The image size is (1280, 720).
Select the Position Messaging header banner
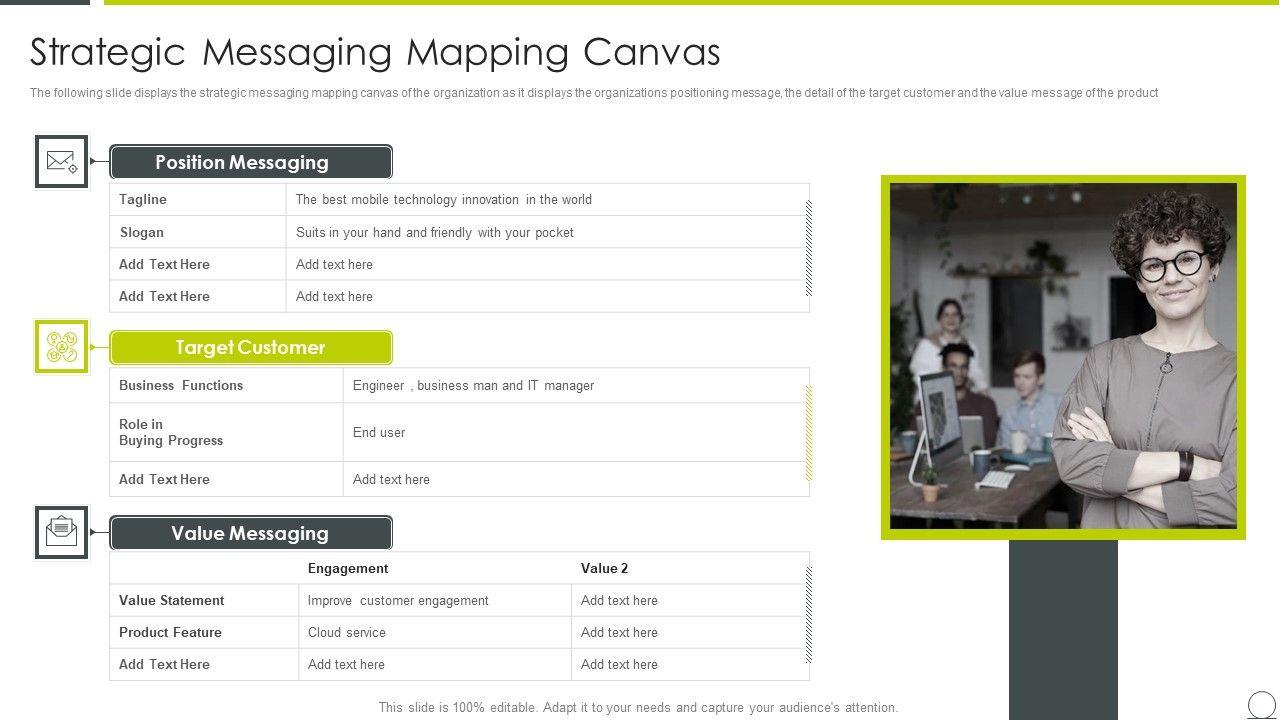(250, 162)
